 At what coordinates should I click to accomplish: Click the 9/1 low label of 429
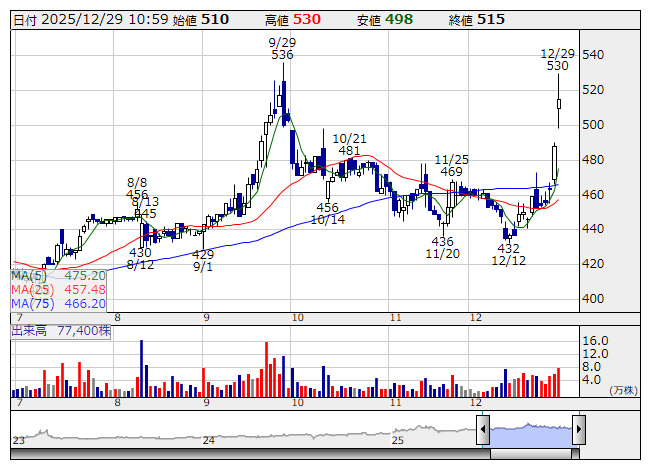coord(203,261)
